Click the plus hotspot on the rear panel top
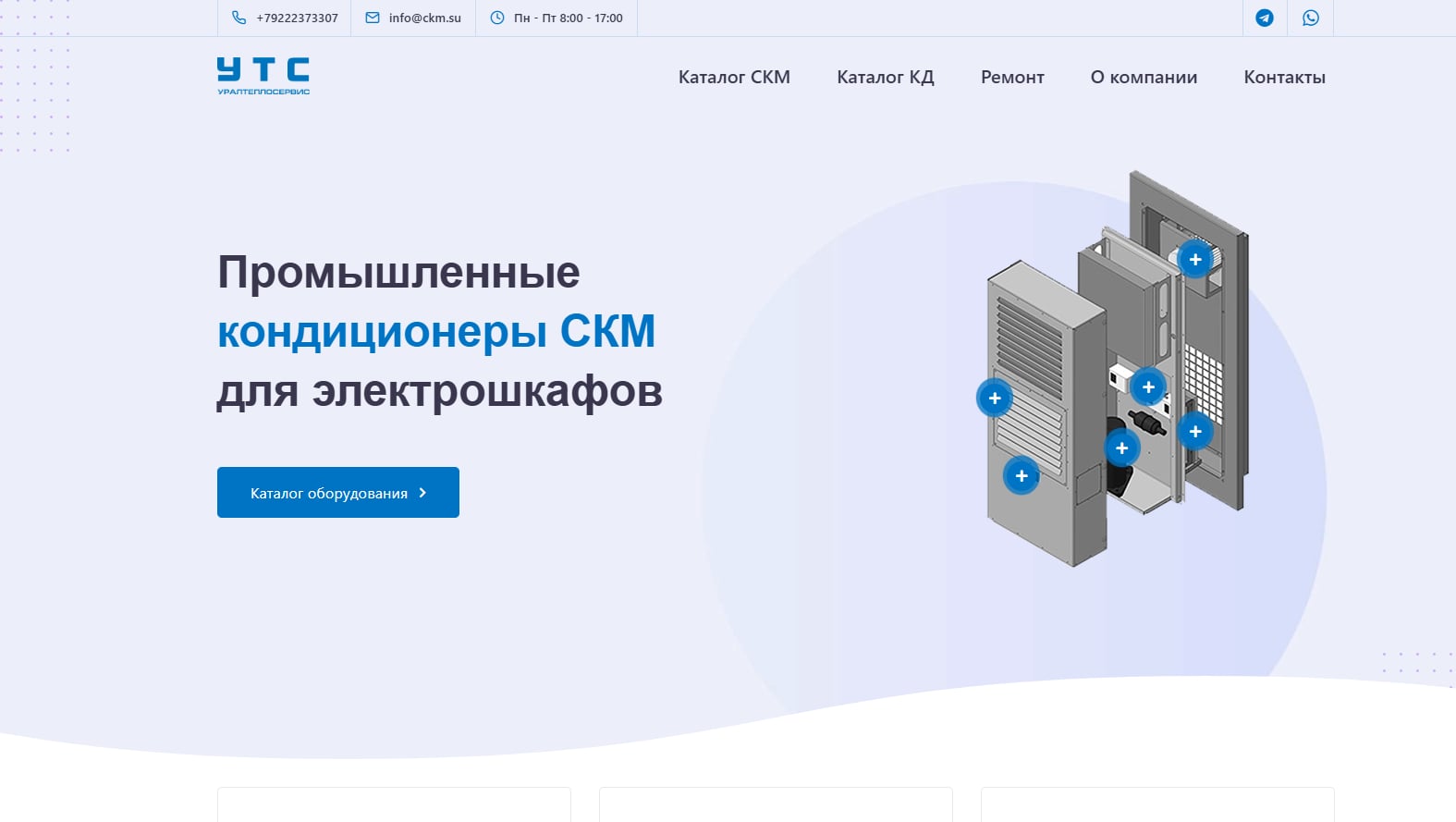Screen dimensions: 1456x822 (x=1195, y=260)
